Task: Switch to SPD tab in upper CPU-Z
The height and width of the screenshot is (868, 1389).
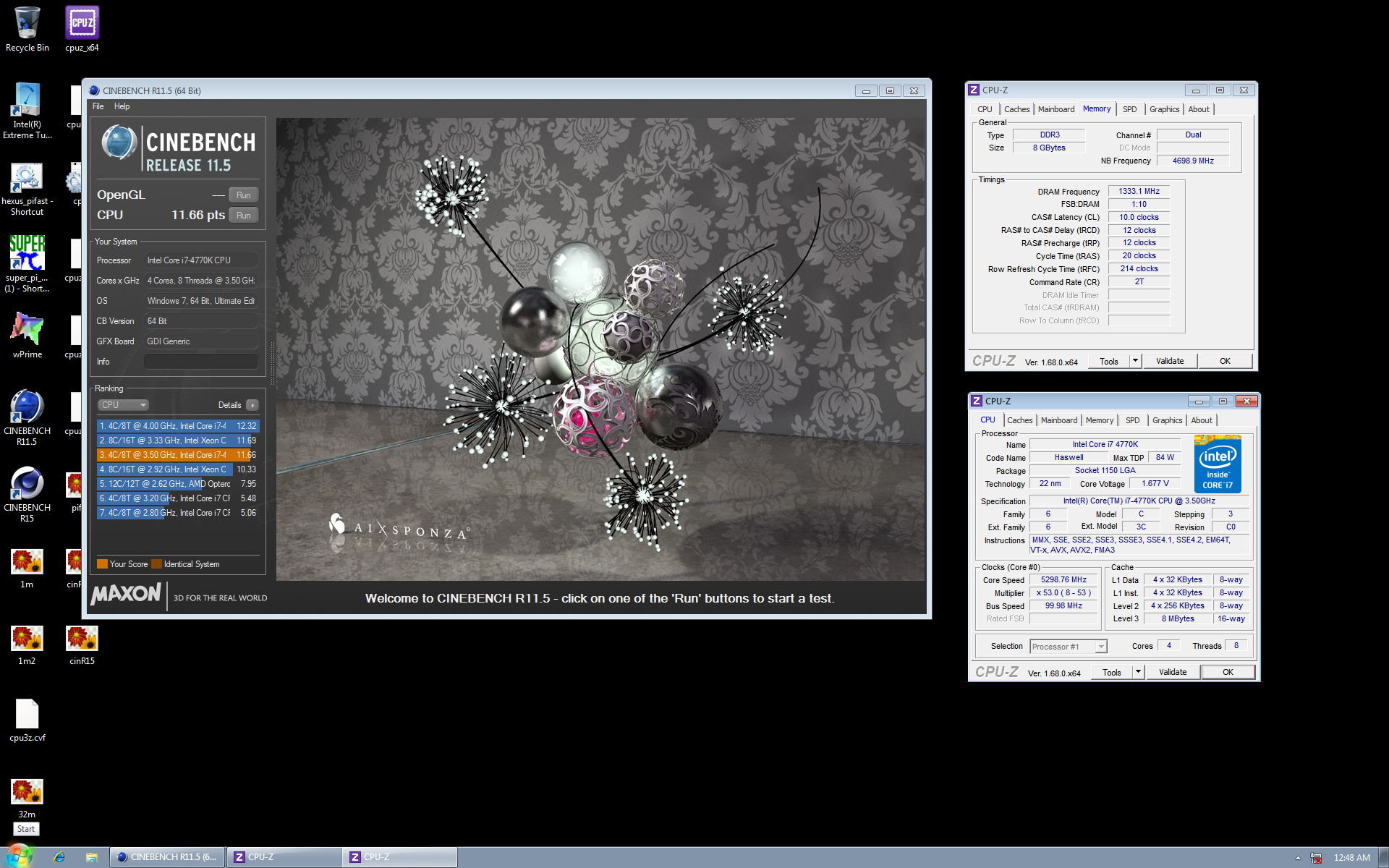Action: coord(1130,109)
